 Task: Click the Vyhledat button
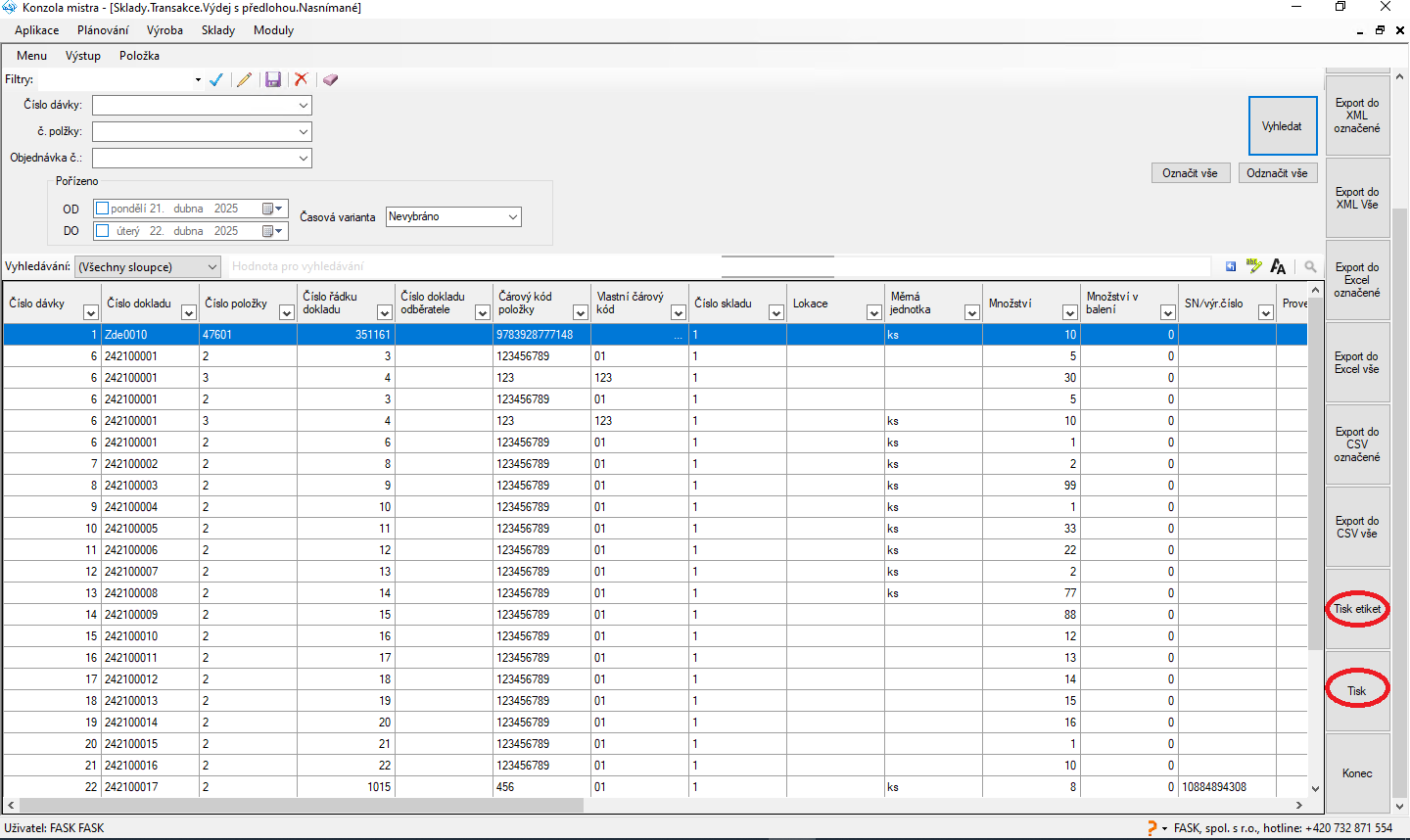[1282, 126]
